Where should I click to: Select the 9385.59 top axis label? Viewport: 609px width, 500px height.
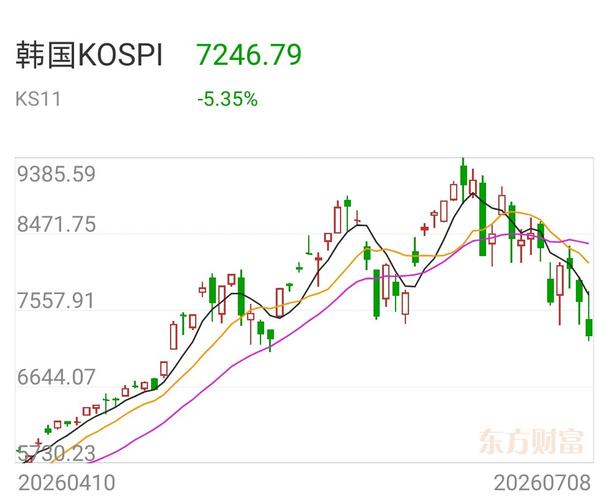tap(57, 174)
